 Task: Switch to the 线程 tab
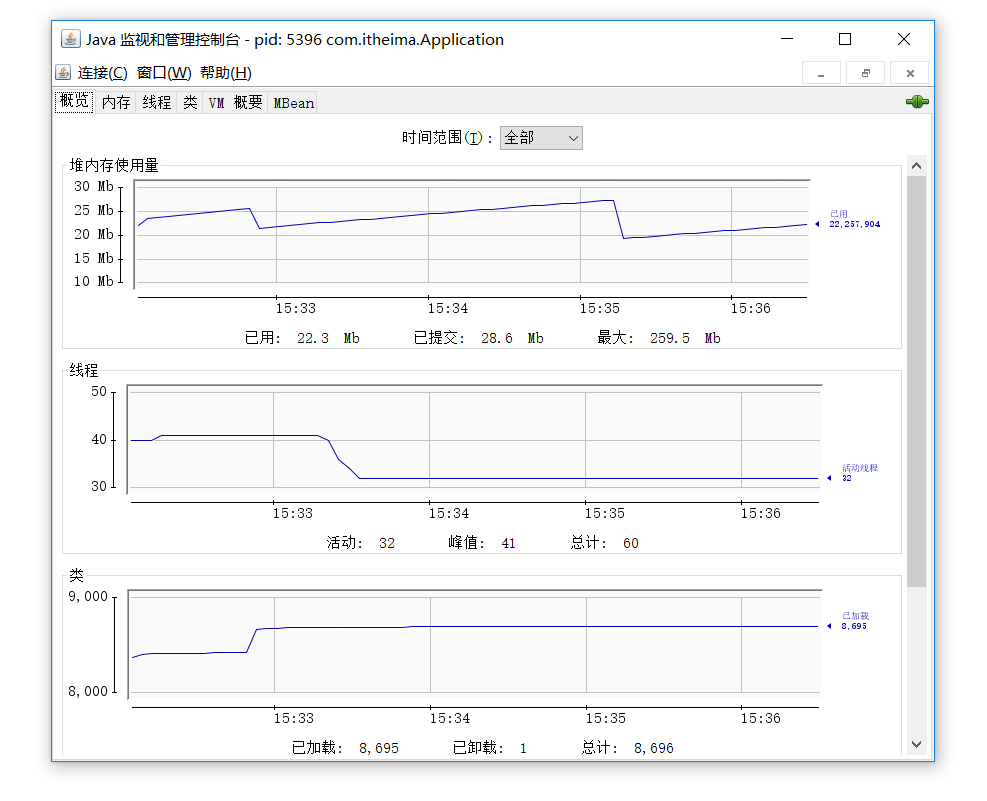[155, 101]
